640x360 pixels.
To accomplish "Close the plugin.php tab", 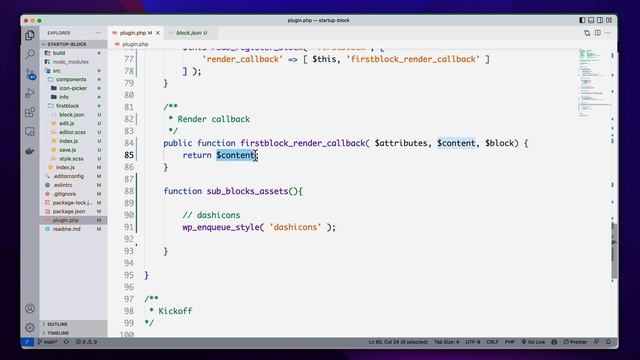I will (158, 33).
